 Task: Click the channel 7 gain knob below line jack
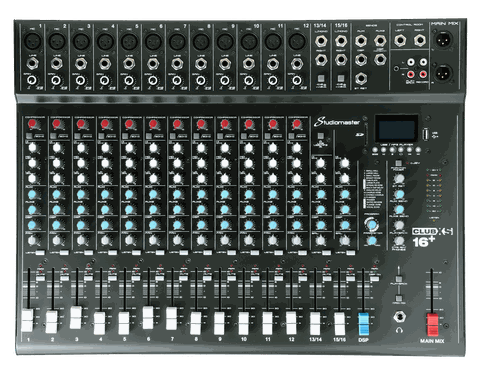(x=177, y=80)
